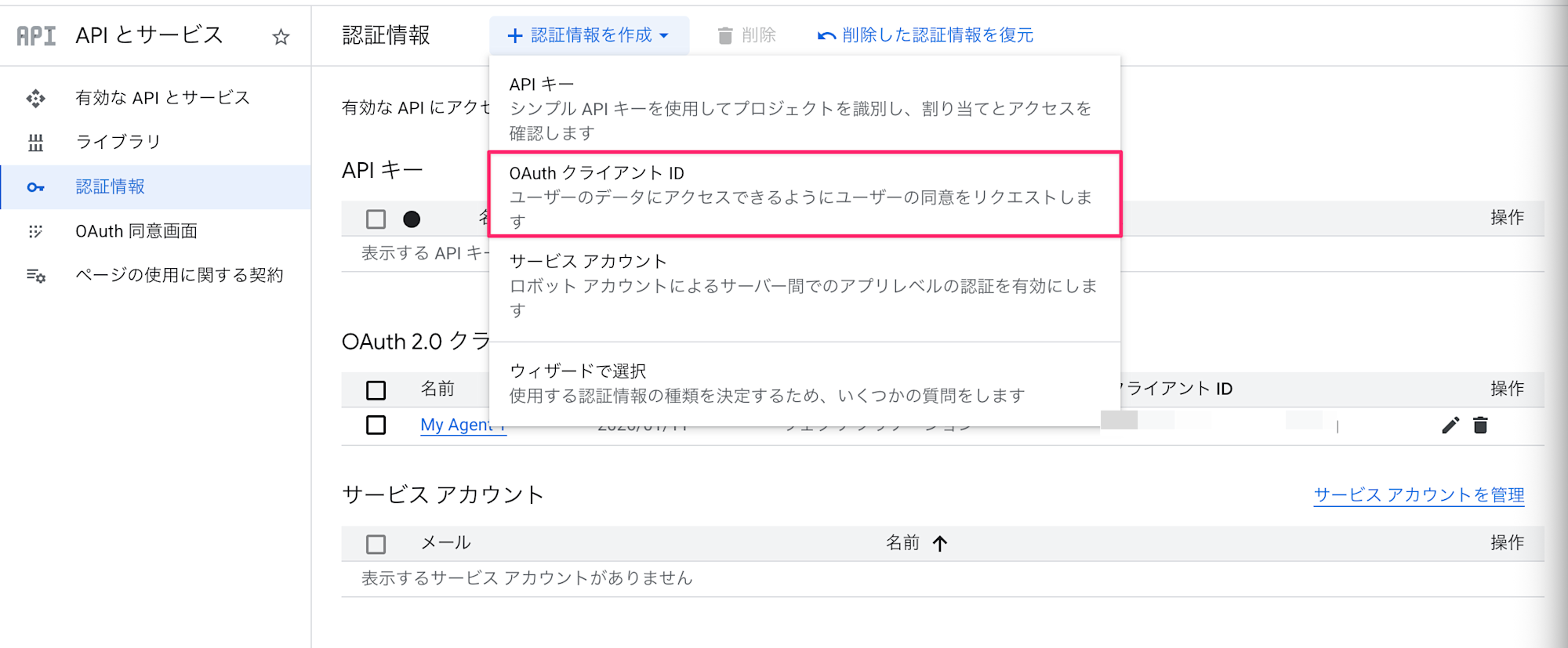Open the 認証情報を作成 dropdown
Screen dimensions: 1568x648
[x=589, y=35]
